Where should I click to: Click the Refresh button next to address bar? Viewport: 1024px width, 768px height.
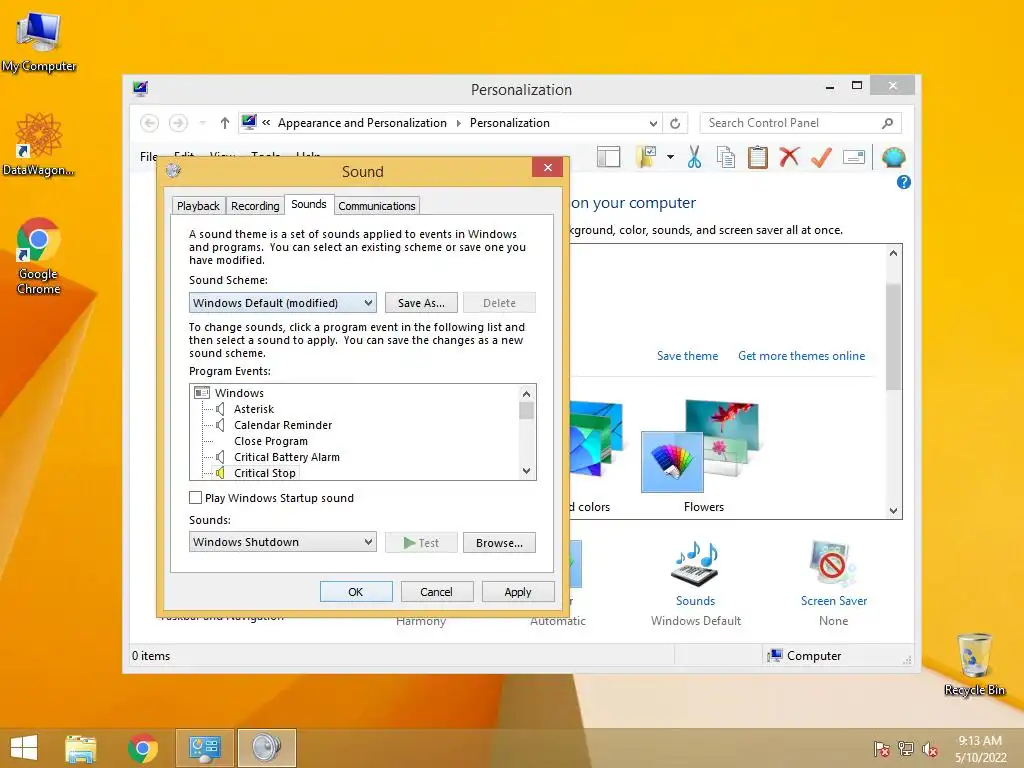[x=675, y=123]
